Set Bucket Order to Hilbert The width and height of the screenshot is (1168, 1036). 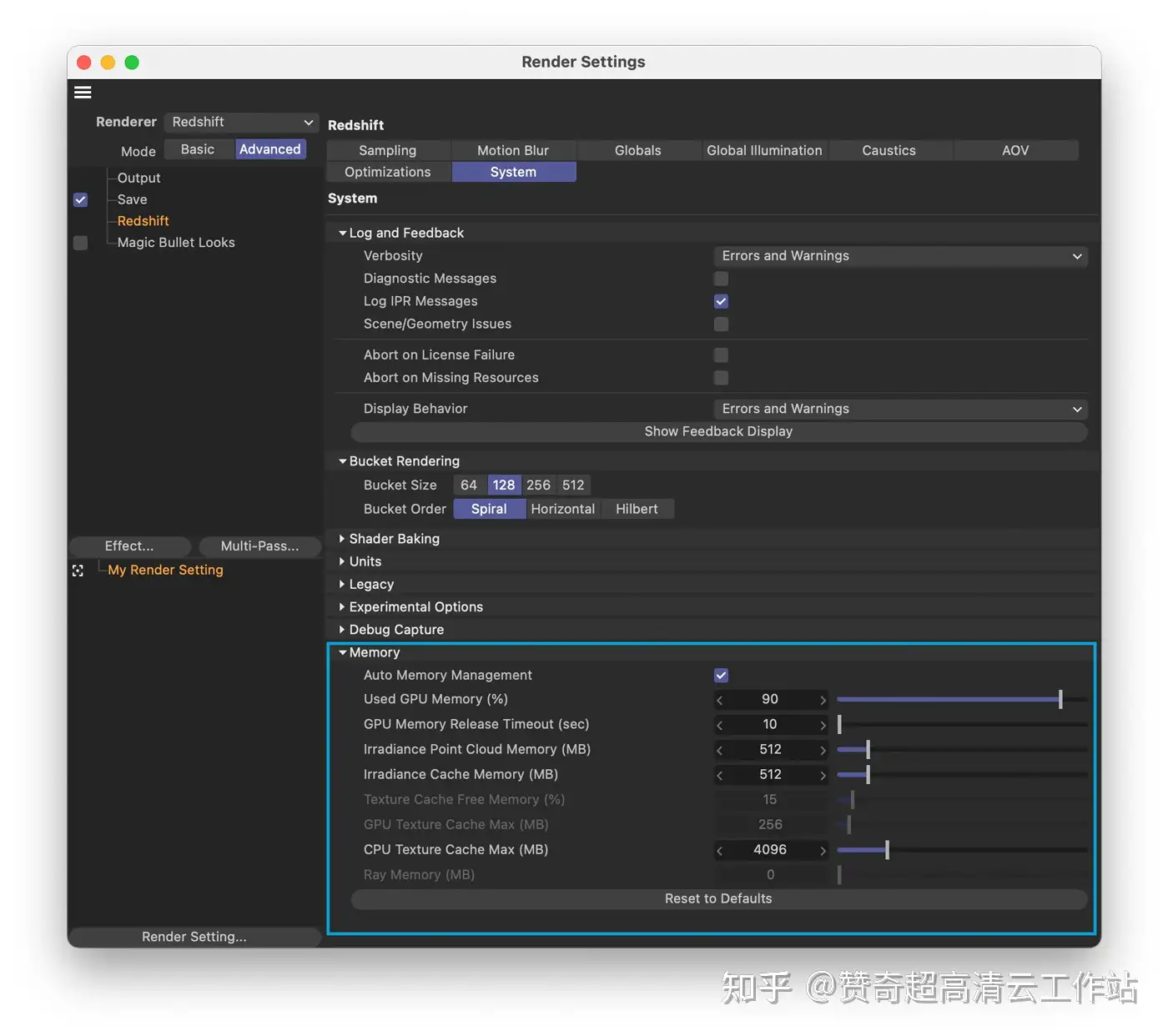(x=637, y=509)
